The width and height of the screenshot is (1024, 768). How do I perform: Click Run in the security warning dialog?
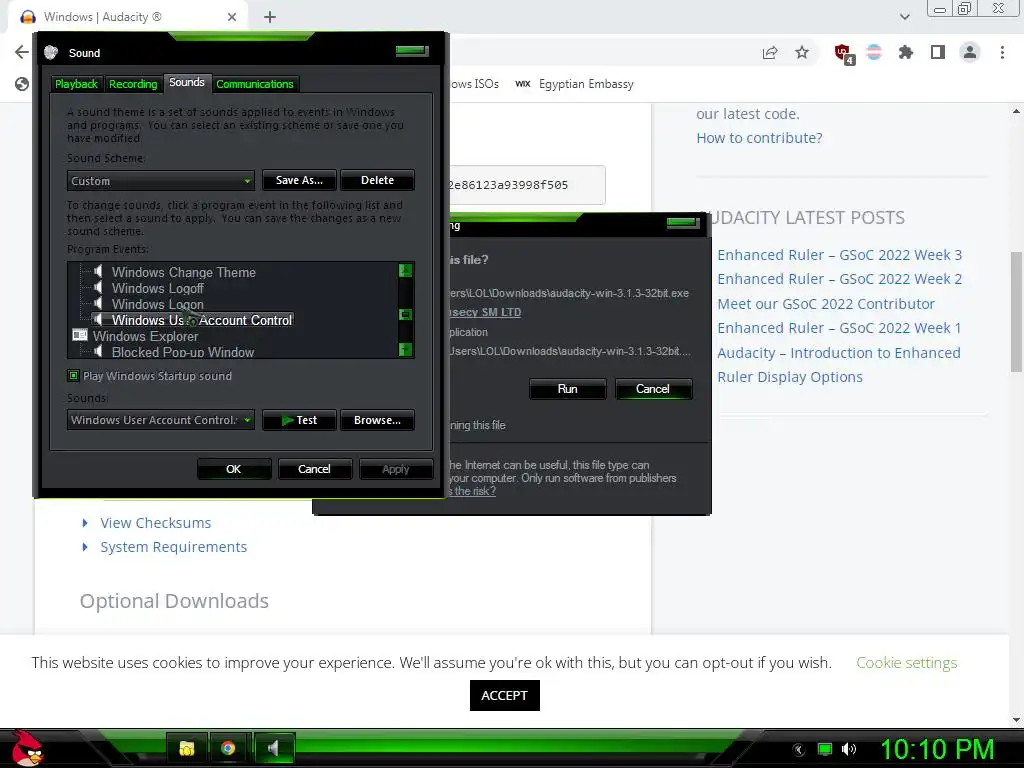568,389
